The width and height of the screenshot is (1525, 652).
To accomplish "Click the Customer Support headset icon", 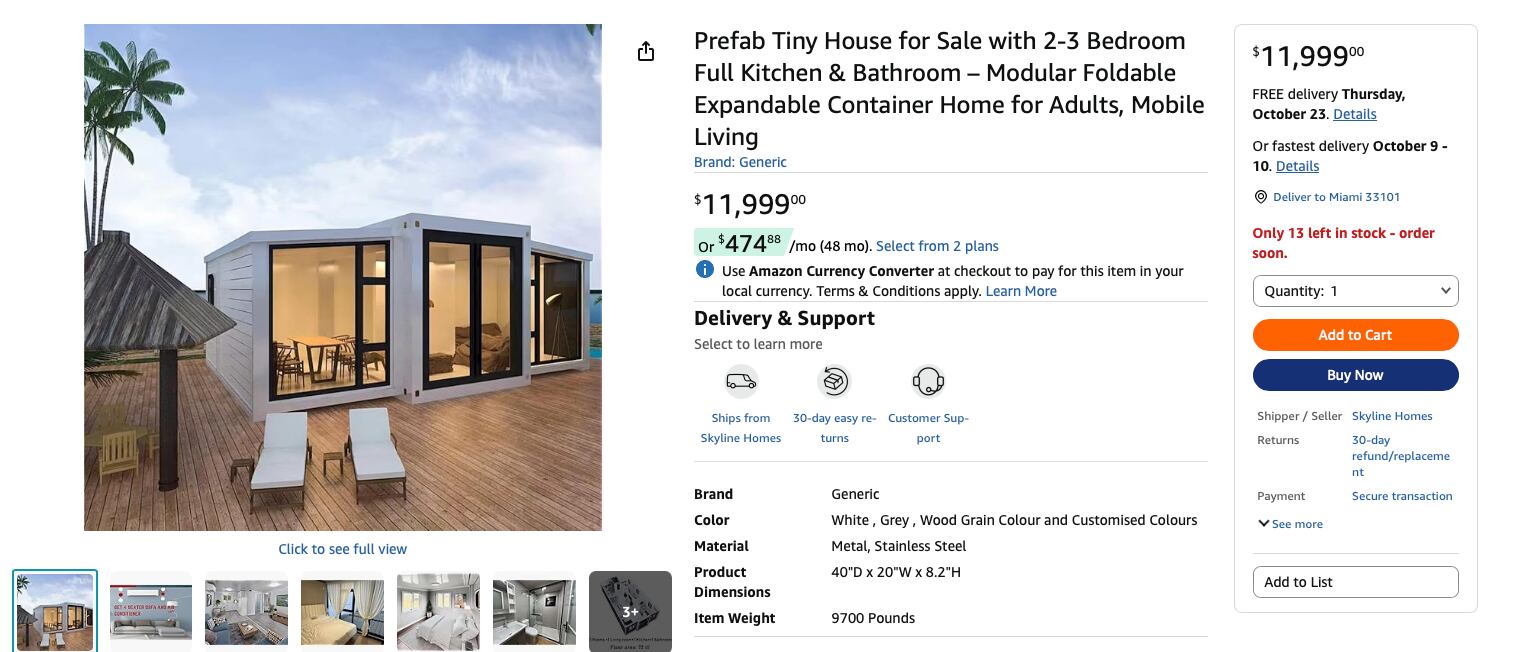I will pyautogui.click(x=928, y=382).
